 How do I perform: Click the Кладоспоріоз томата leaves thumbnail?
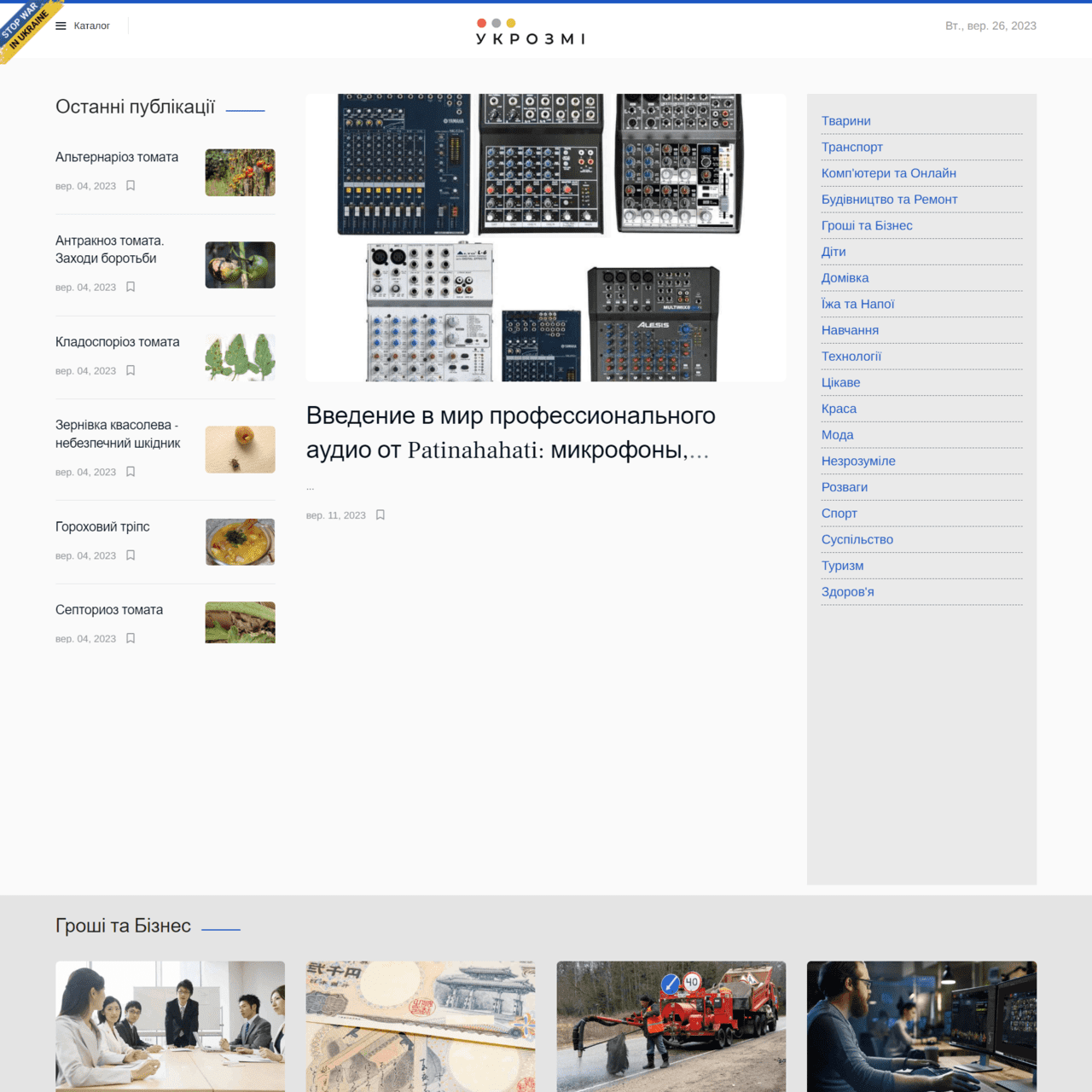click(x=241, y=357)
